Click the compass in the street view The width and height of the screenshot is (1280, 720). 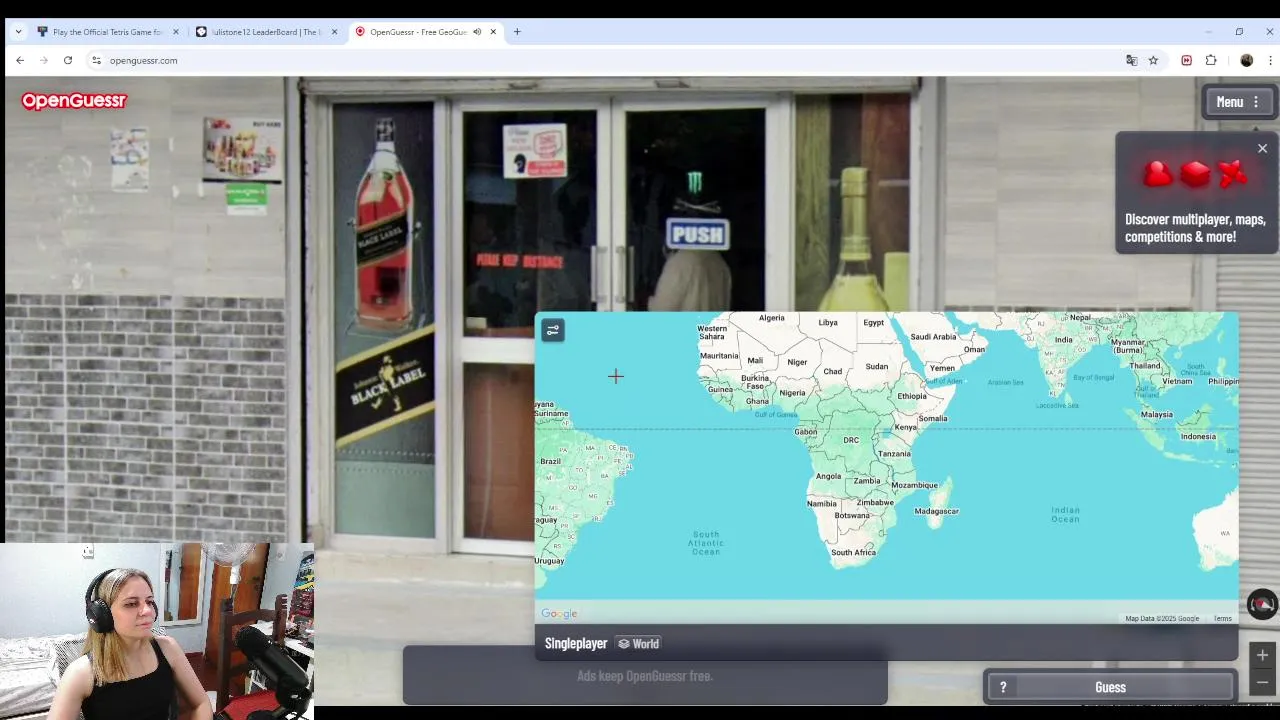click(1262, 604)
